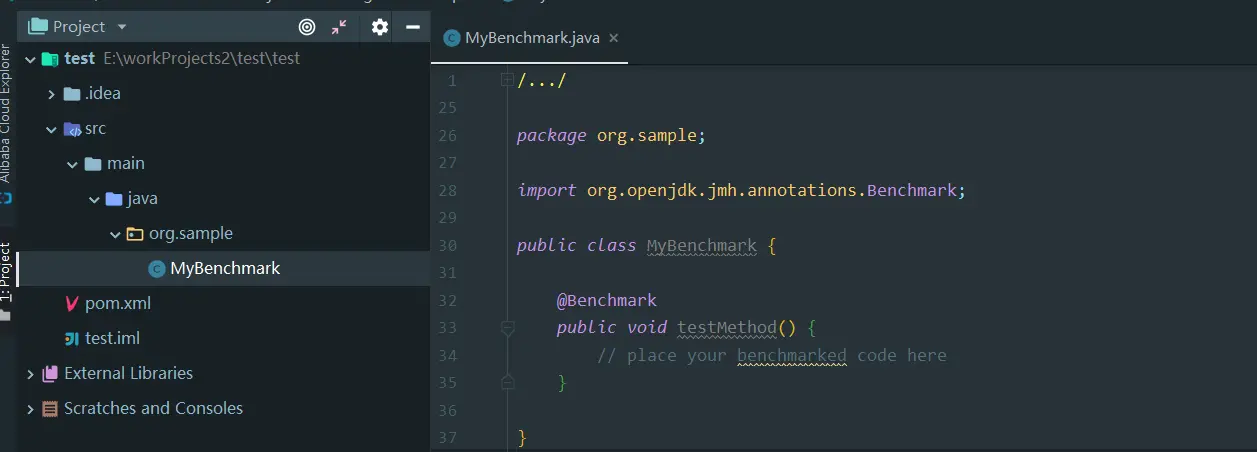Click the import org.openjdk.jmh line
Viewport: 1257px width, 452px height.
(x=742, y=190)
